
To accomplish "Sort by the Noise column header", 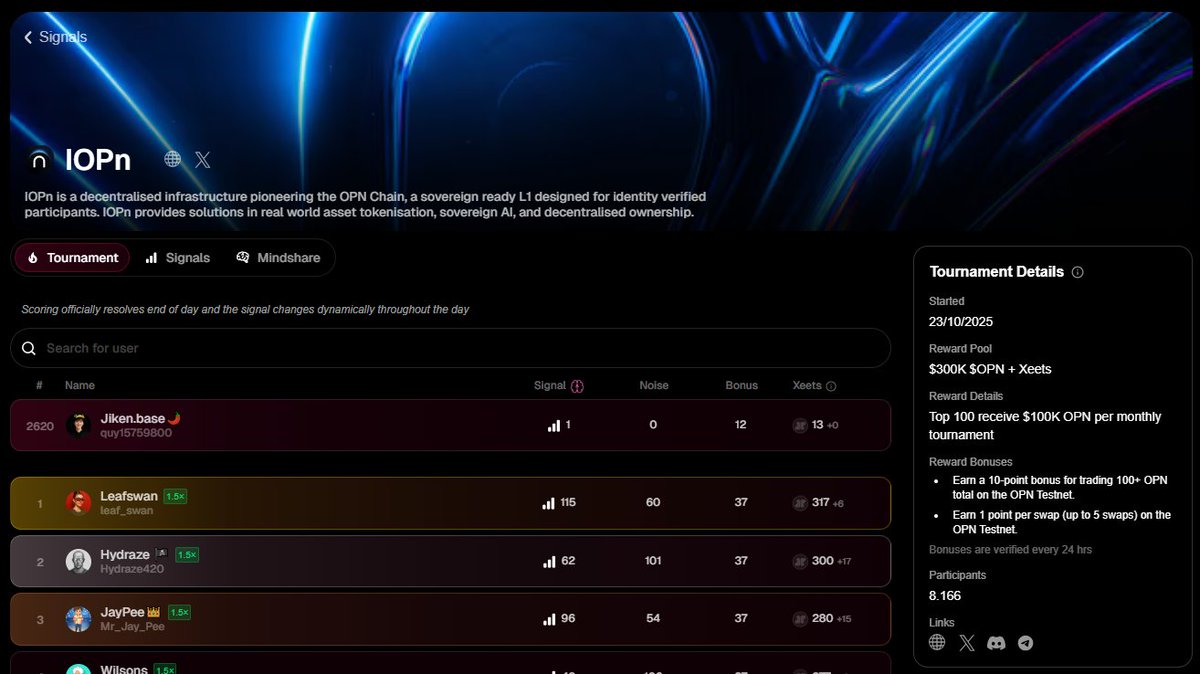I will click(x=654, y=385).
